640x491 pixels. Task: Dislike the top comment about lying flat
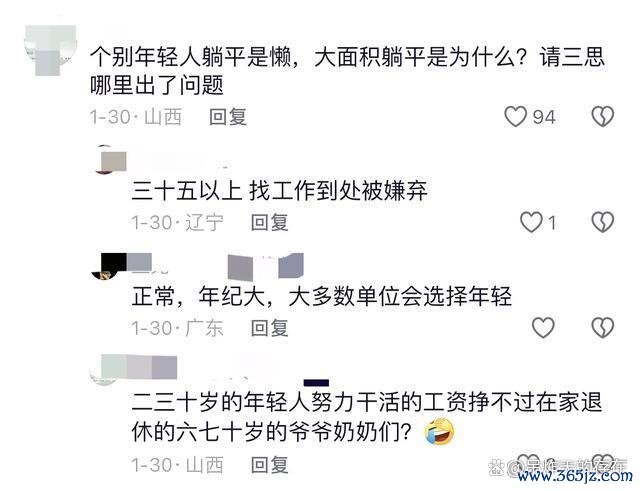tap(603, 117)
